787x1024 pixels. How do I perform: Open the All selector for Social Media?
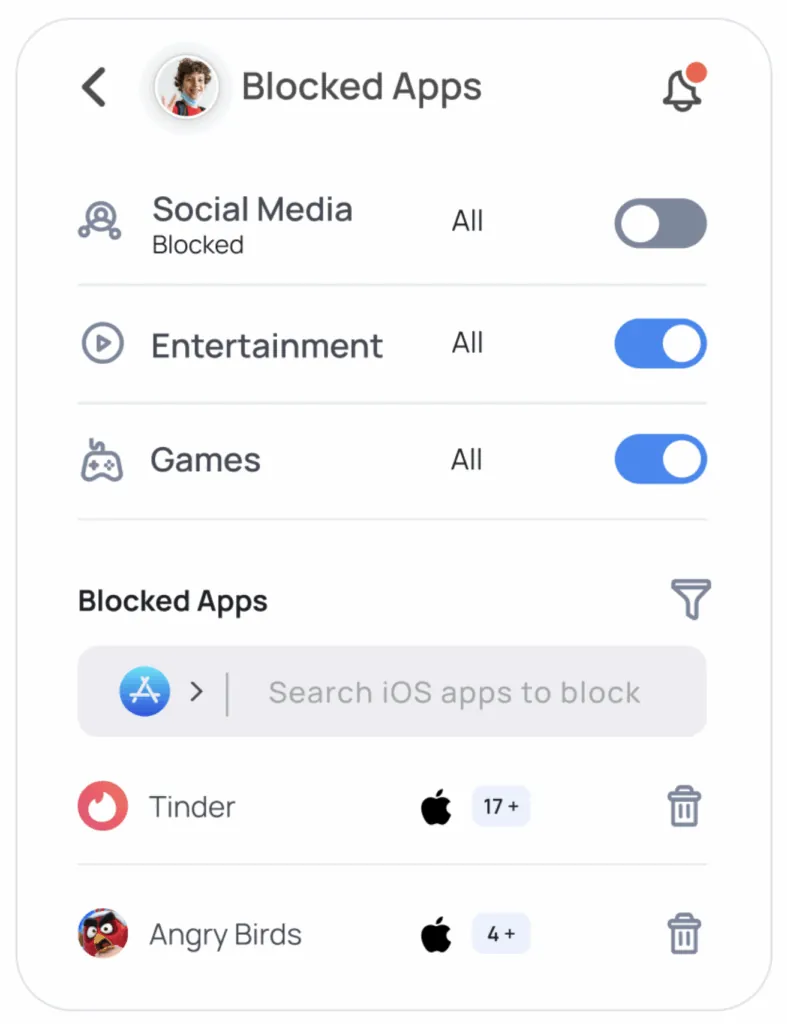467,221
